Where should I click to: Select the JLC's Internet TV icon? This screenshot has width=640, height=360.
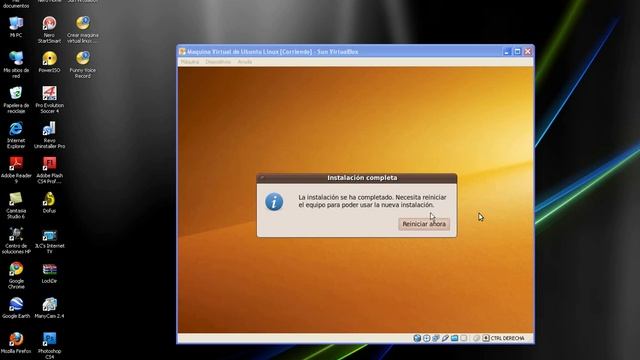pos(49,240)
